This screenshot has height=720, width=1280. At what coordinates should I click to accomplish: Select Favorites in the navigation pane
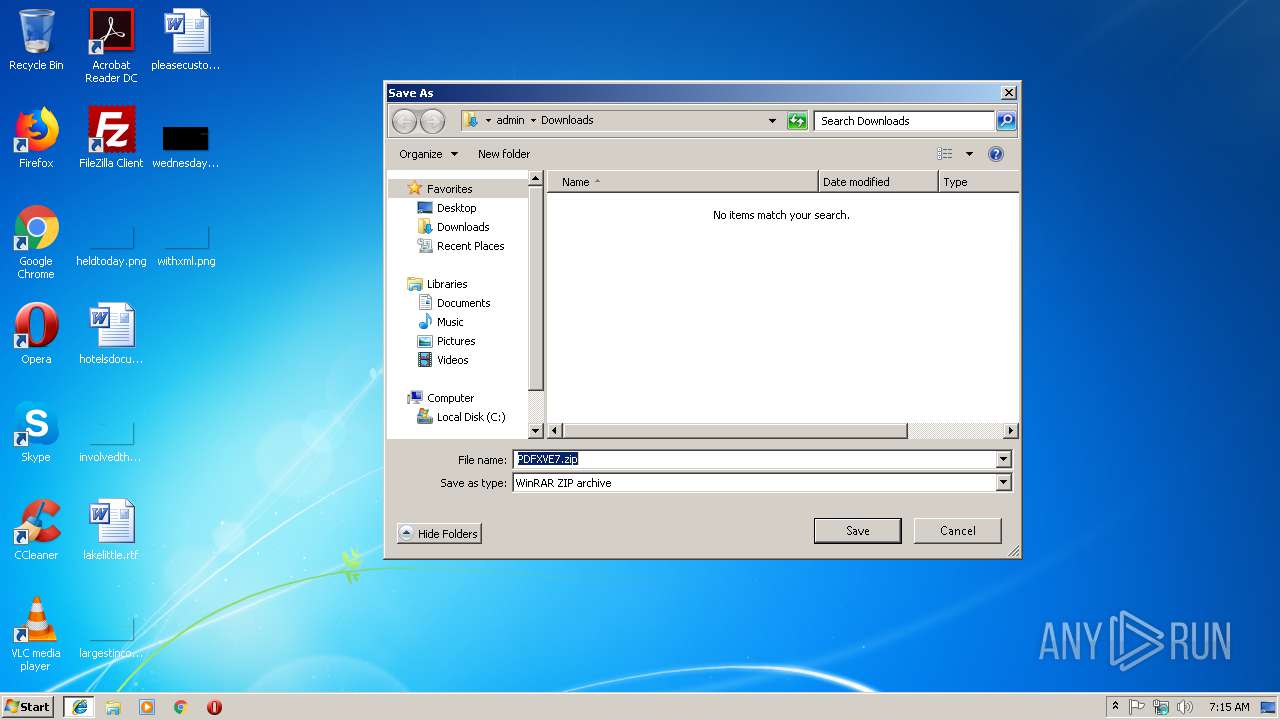[x=449, y=189]
